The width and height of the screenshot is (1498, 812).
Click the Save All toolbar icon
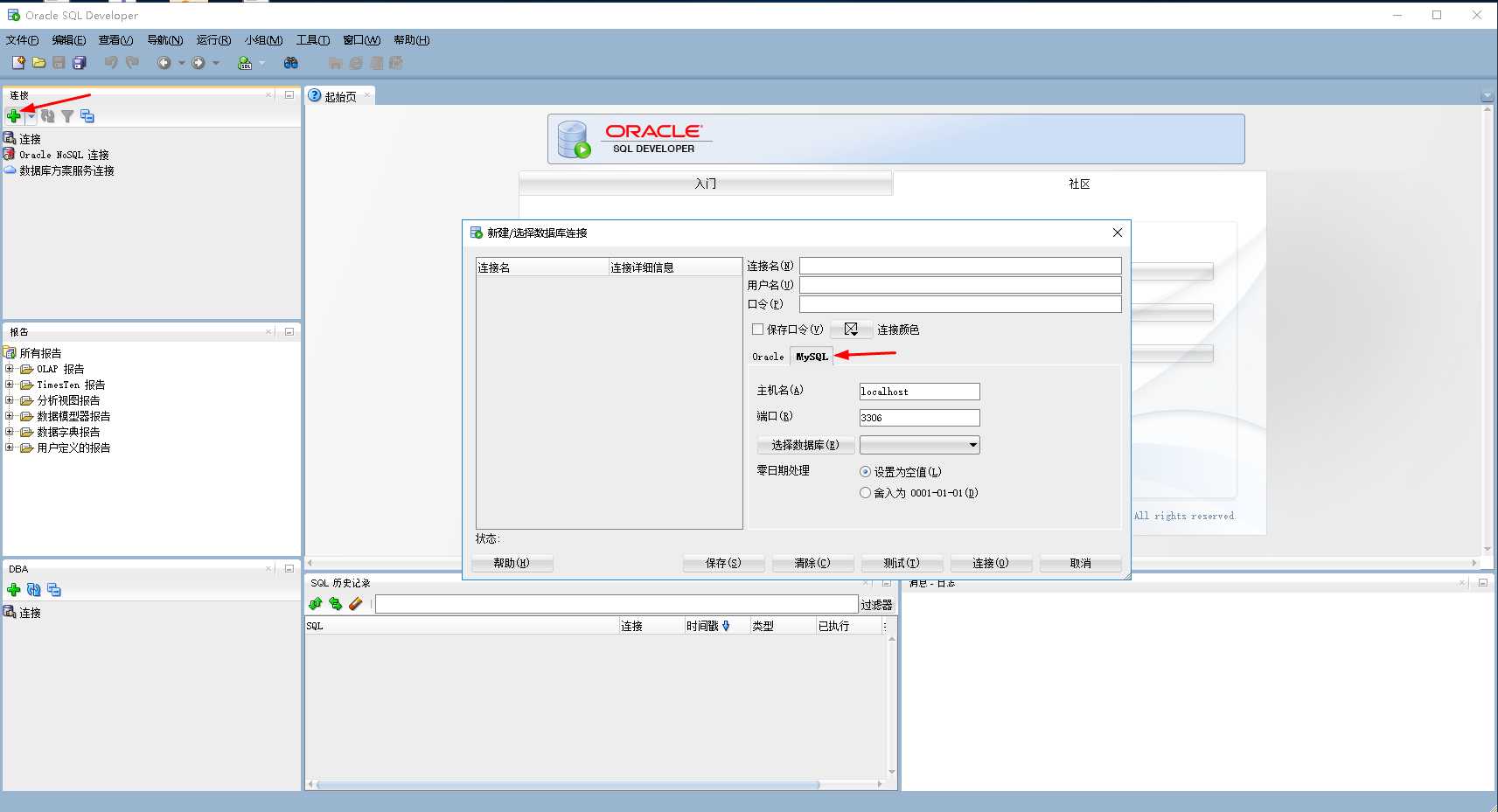(80, 63)
